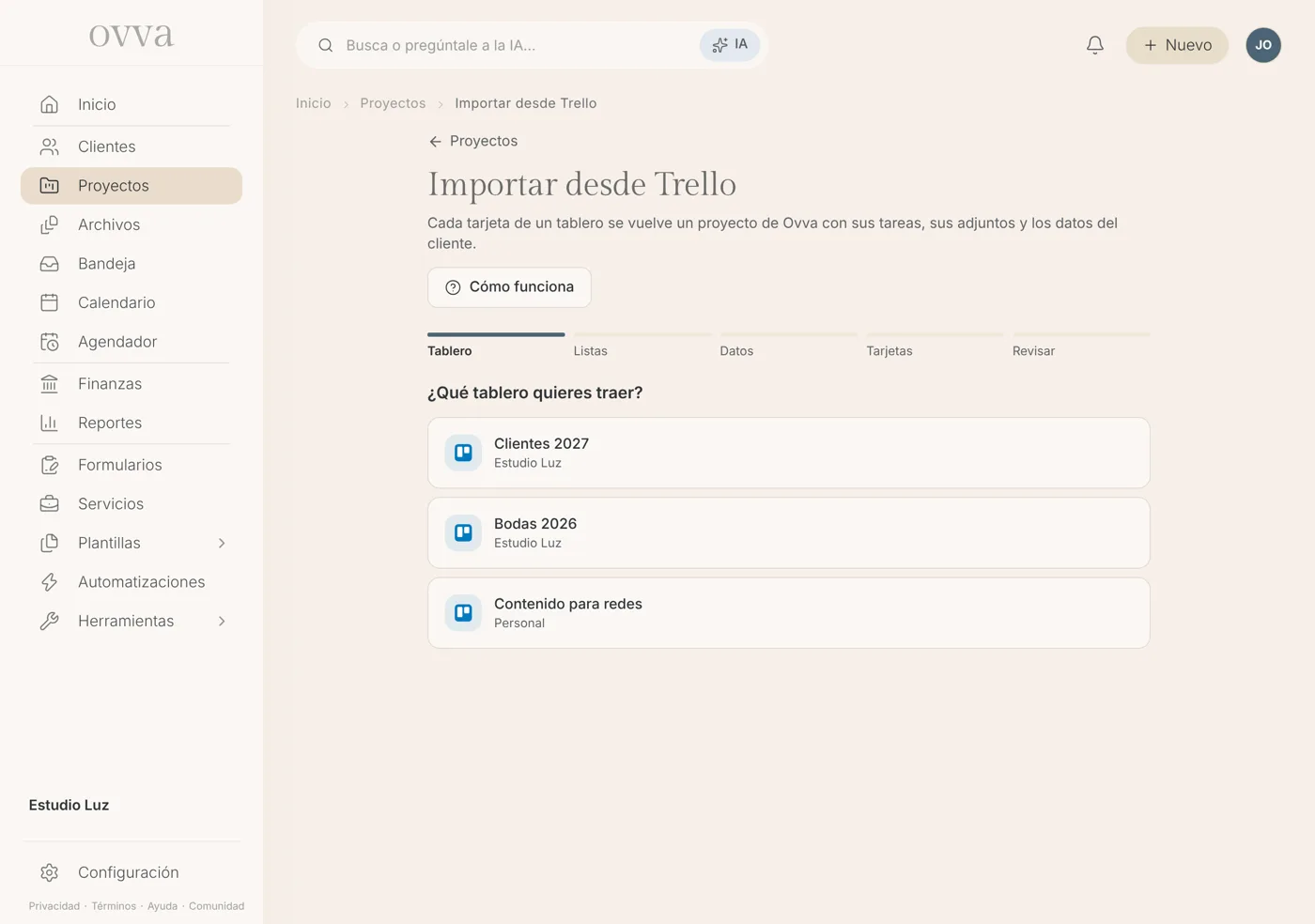Click the Automatizaciones lightning icon
This screenshot has height=924, width=1315.
50,582
